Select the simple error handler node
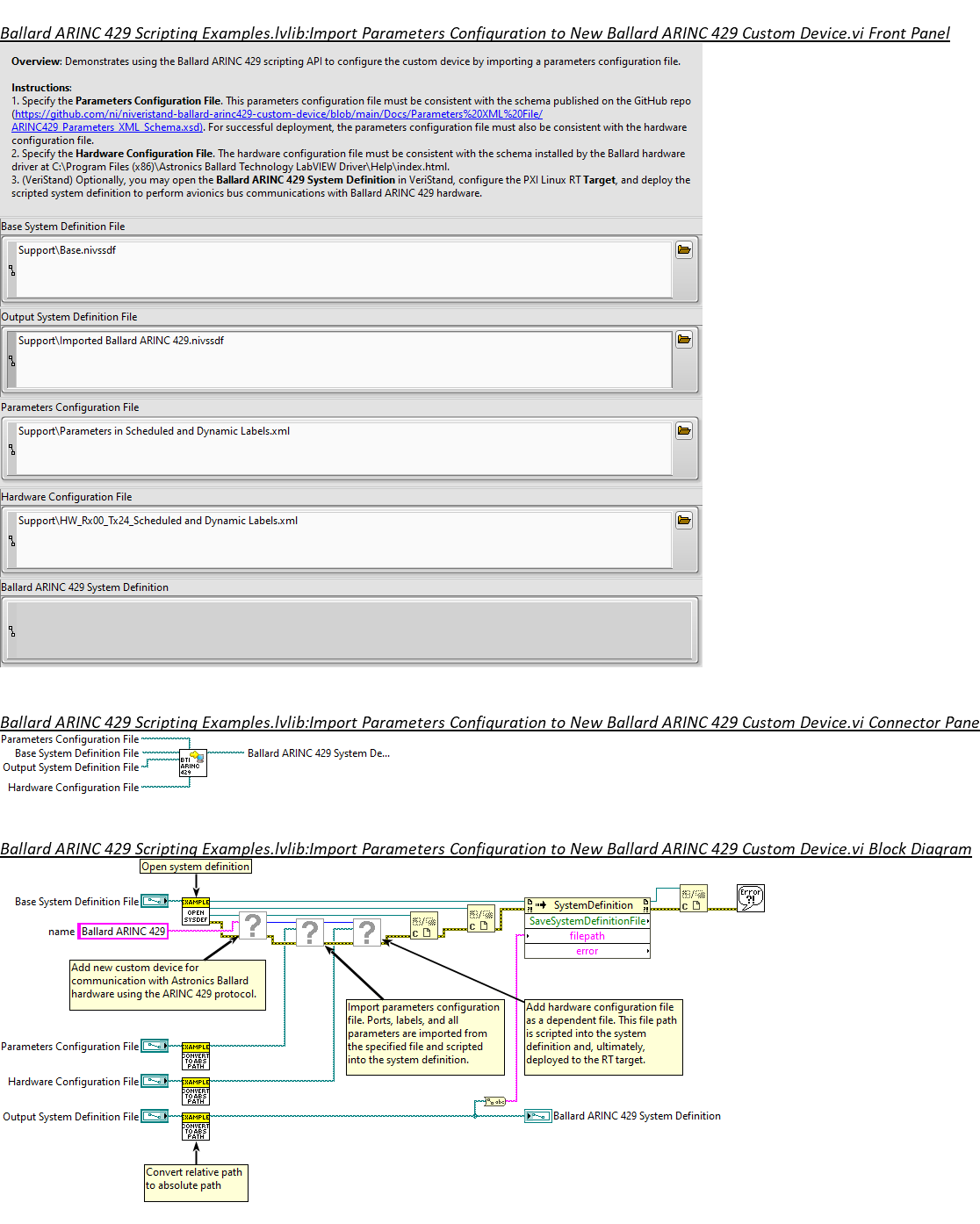 751,897
